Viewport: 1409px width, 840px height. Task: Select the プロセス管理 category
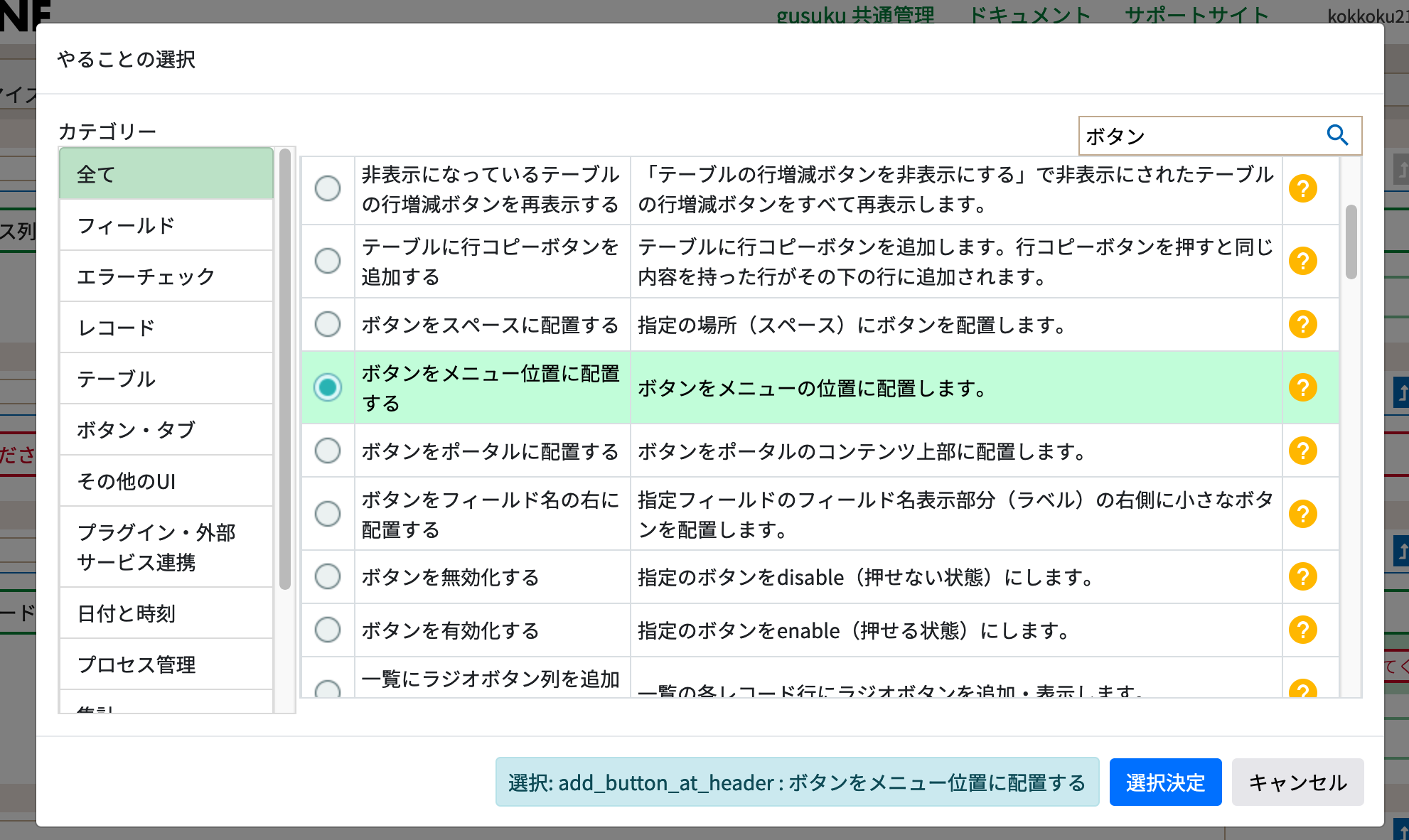tap(166, 664)
